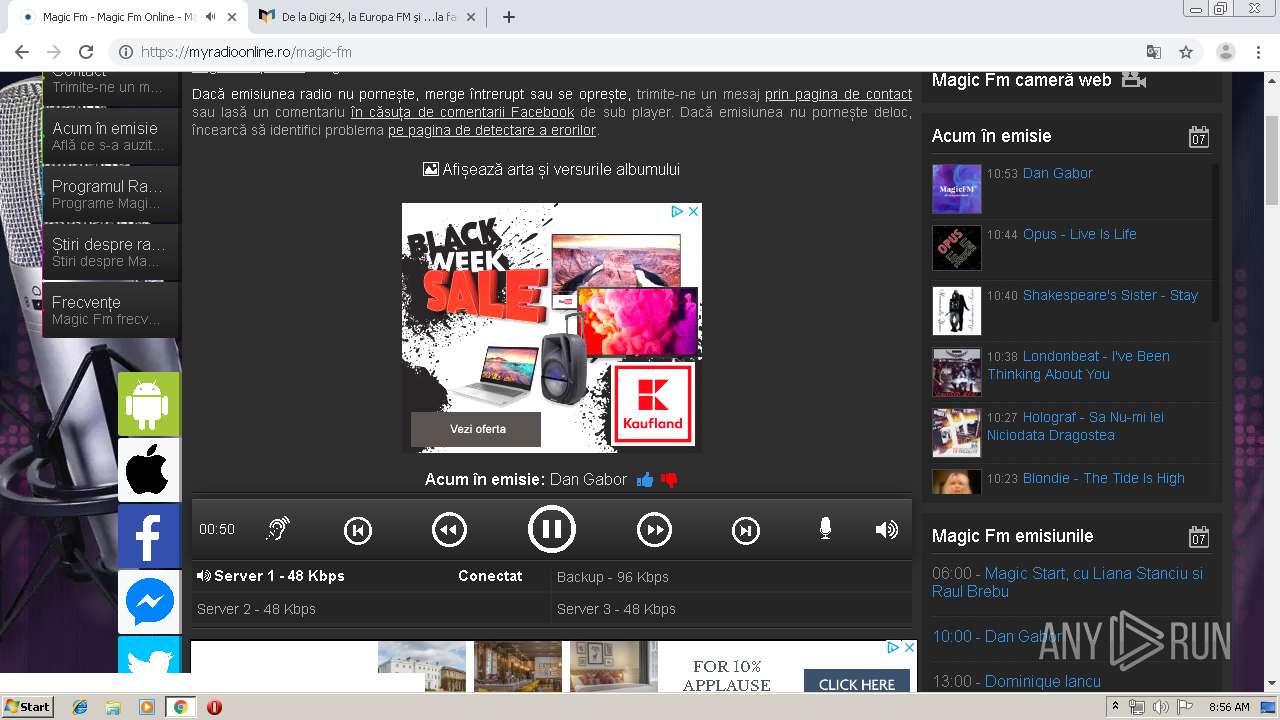
Task: Open calendar icon next to Magic Fm emisiunile
Action: (1199, 537)
